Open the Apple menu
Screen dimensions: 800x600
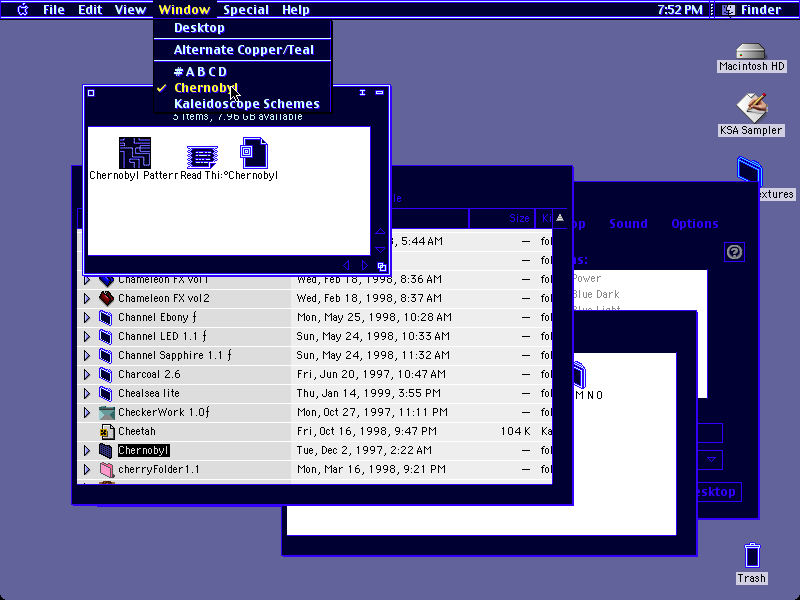[23, 10]
